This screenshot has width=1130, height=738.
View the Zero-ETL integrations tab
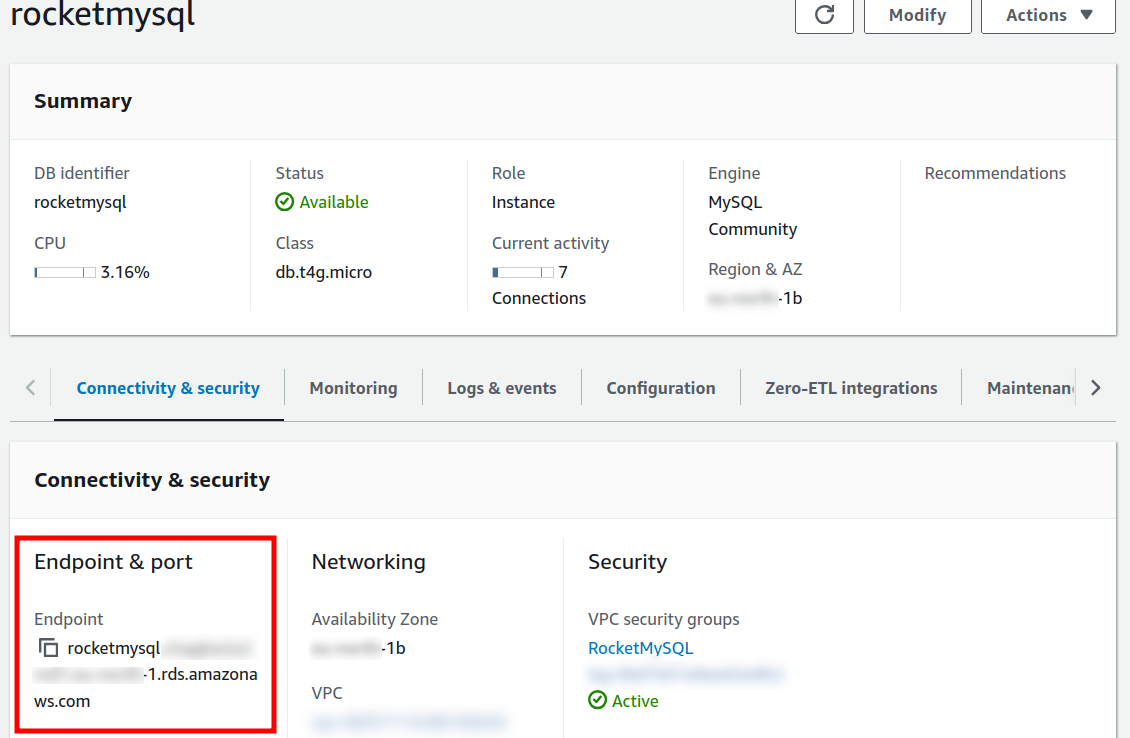tap(851, 388)
